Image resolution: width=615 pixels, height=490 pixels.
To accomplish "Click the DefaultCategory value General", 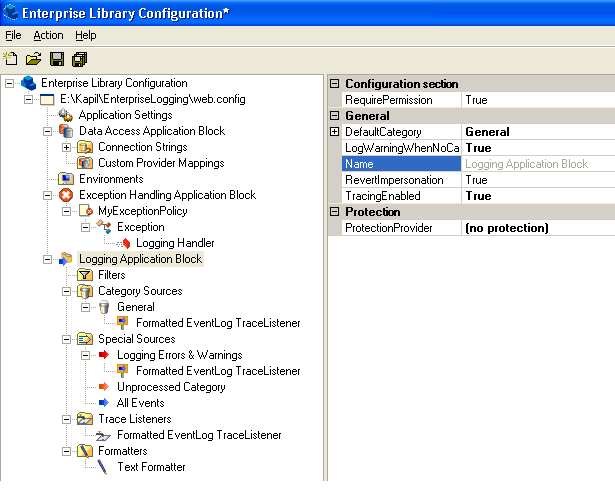I will 538,132.
